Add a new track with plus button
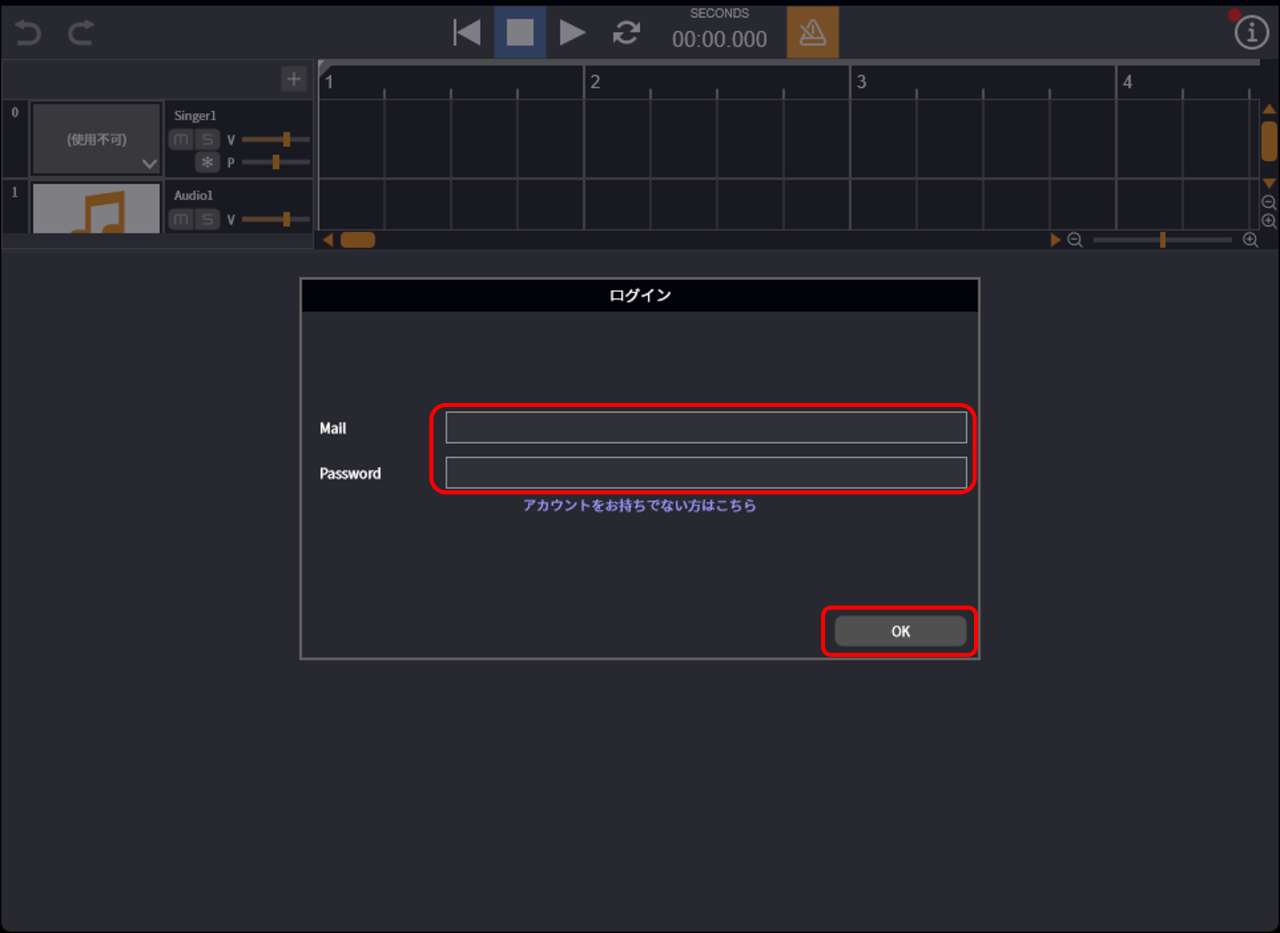The width and height of the screenshot is (1280, 933). click(x=293, y=79)
